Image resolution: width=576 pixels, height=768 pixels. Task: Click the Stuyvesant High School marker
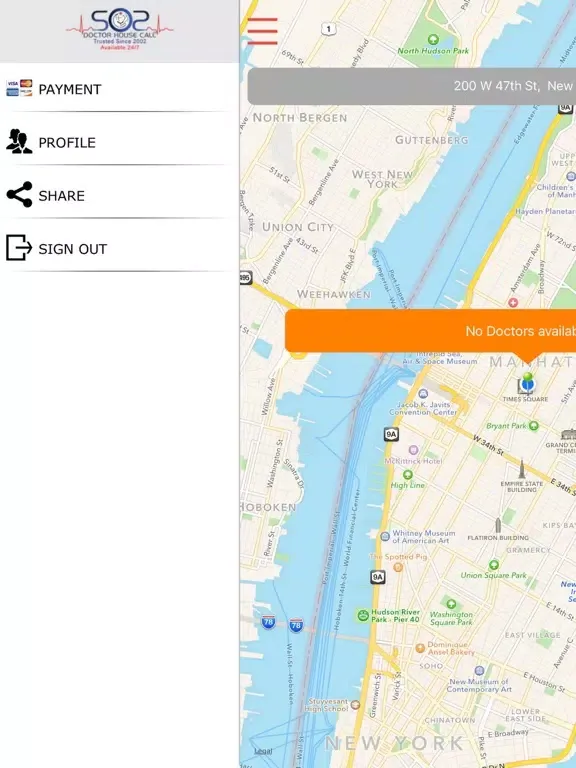point(355,705)
